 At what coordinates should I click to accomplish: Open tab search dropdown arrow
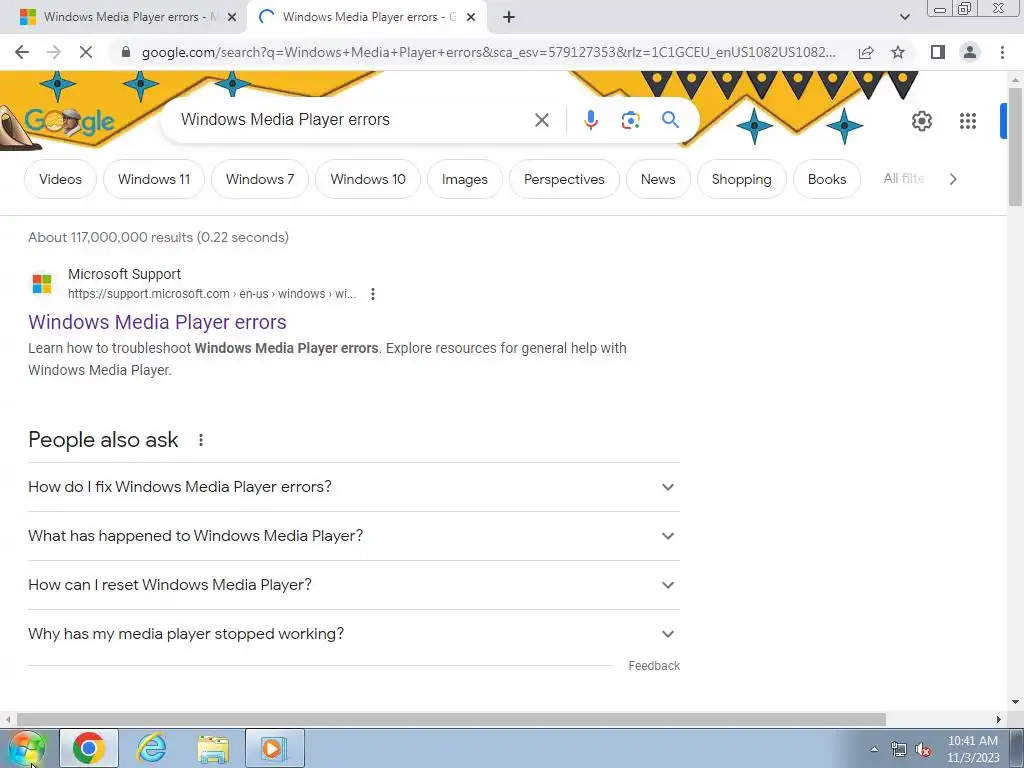[904, 18]
